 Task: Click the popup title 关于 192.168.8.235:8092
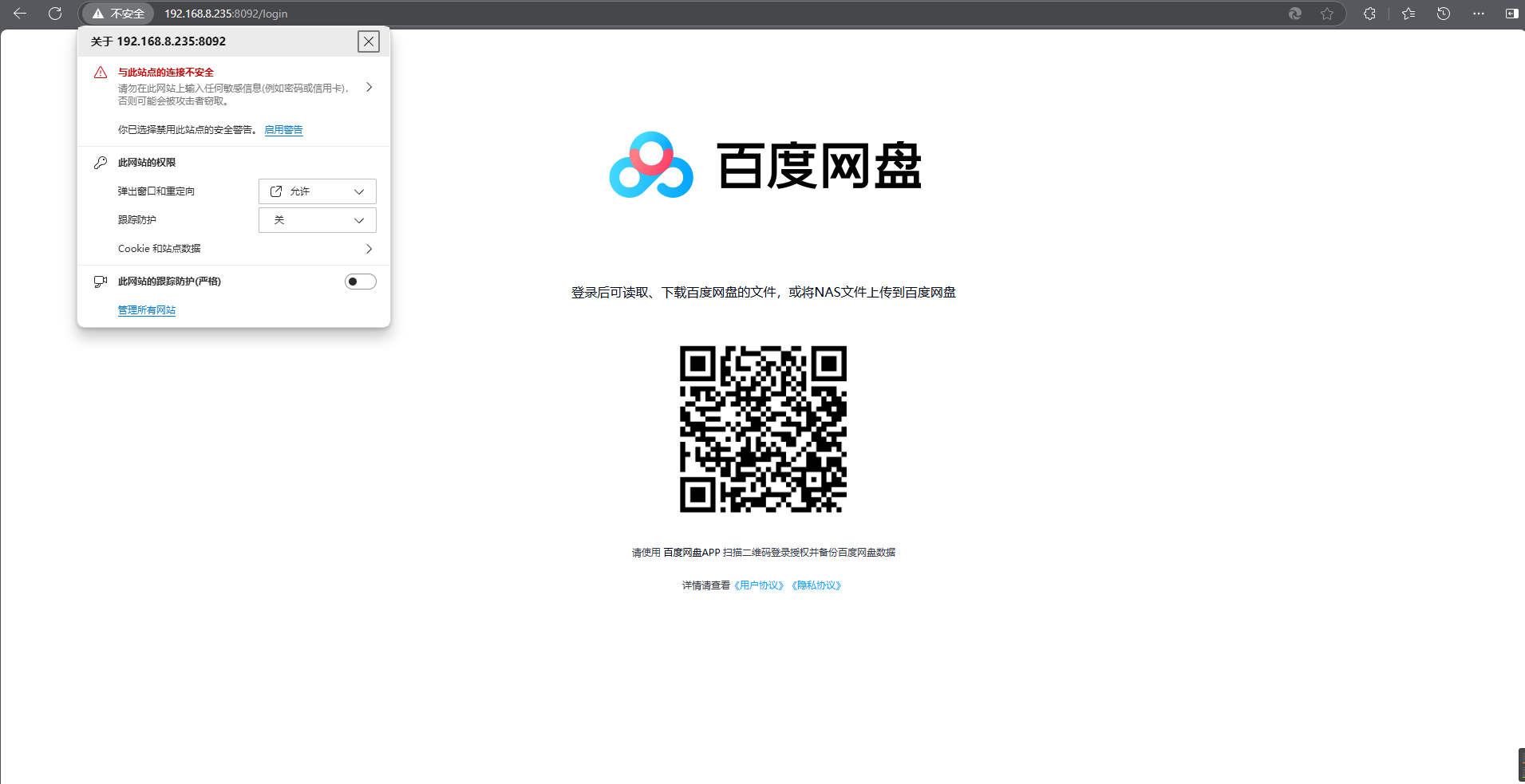(158, 41)
